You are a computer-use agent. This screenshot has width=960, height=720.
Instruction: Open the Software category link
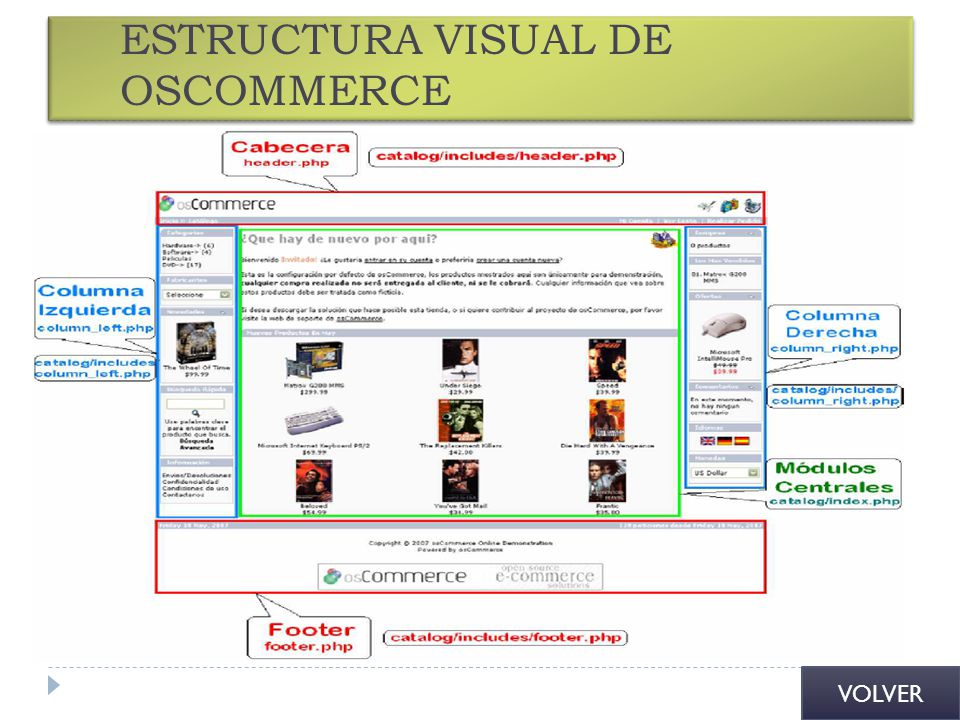(x=187, y=252)
